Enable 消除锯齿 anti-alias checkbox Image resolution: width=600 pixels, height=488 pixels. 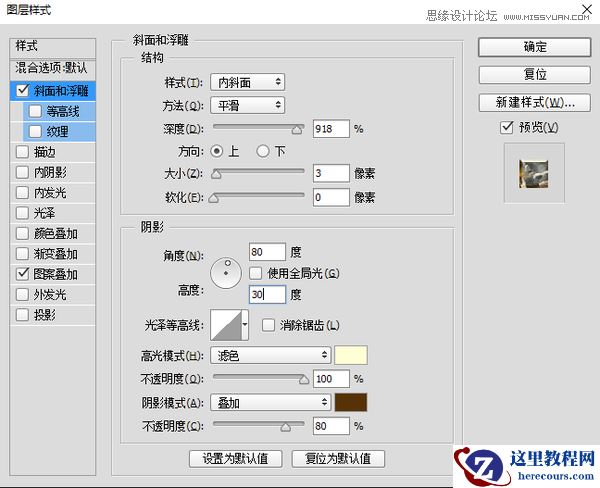click(x=268, y=325)
